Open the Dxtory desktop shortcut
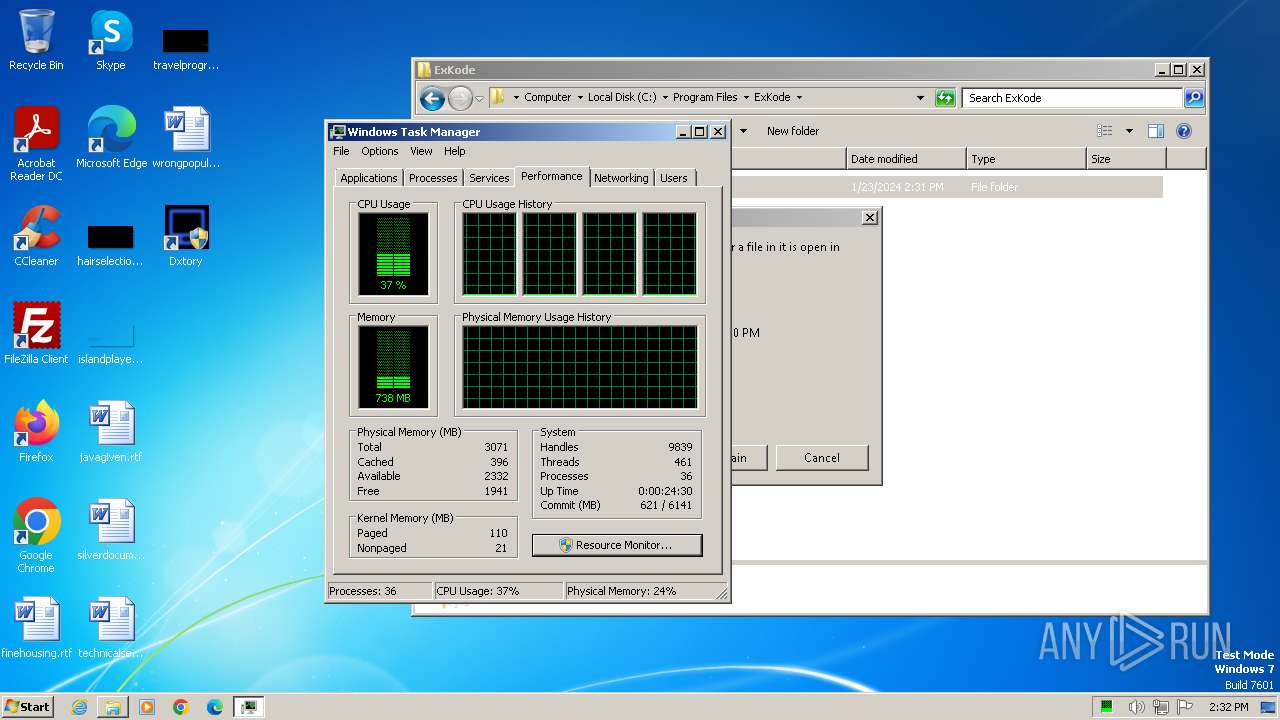Viewport: 1280px width, 720px height. pyautogui.click(x=186, y=235)
